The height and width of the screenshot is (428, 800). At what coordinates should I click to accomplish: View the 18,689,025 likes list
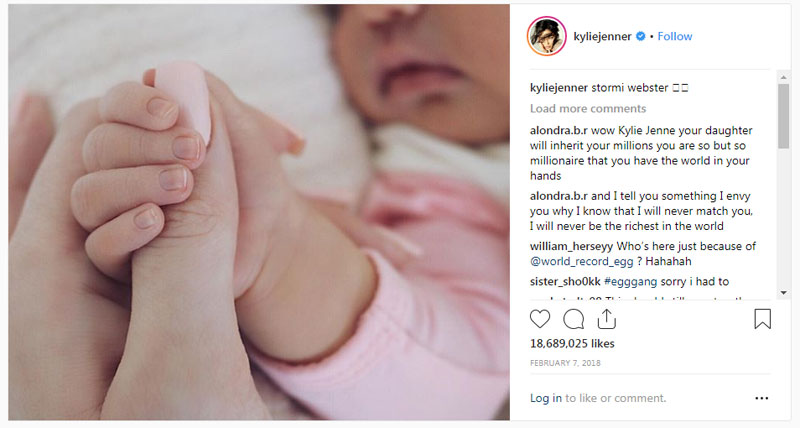572,343
